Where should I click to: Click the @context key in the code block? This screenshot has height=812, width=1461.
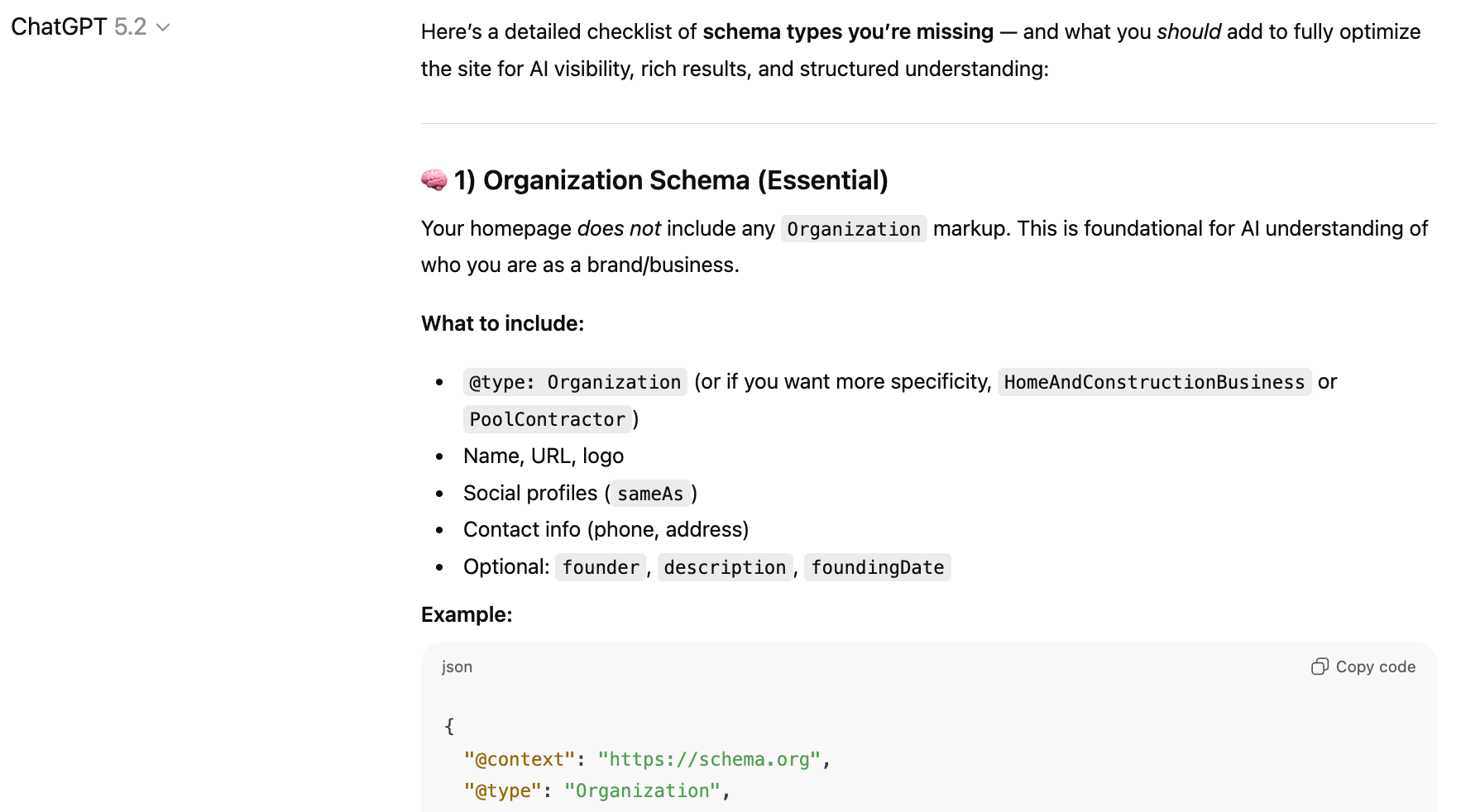(518, 759)
